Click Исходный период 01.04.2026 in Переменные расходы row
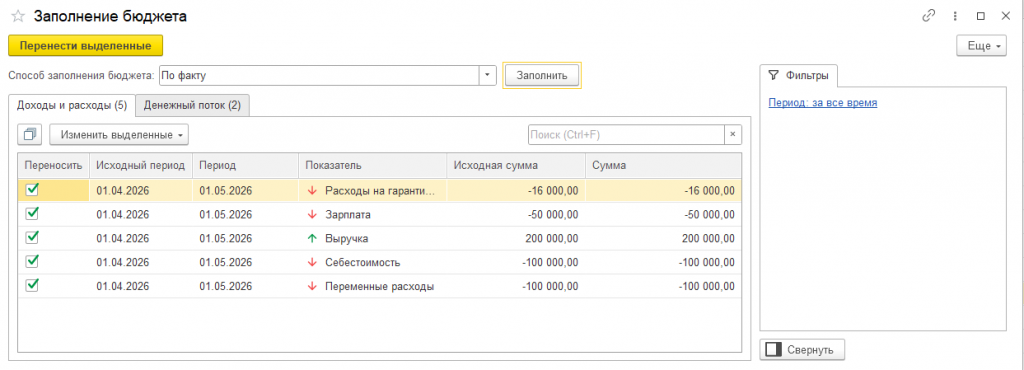 tap(123, 286)
